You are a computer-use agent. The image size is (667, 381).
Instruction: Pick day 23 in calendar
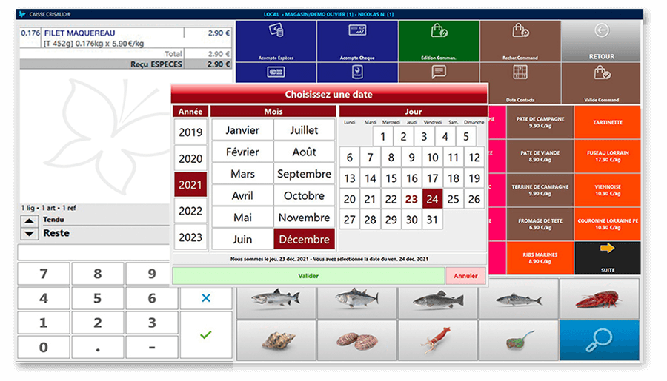coord(411,199)
